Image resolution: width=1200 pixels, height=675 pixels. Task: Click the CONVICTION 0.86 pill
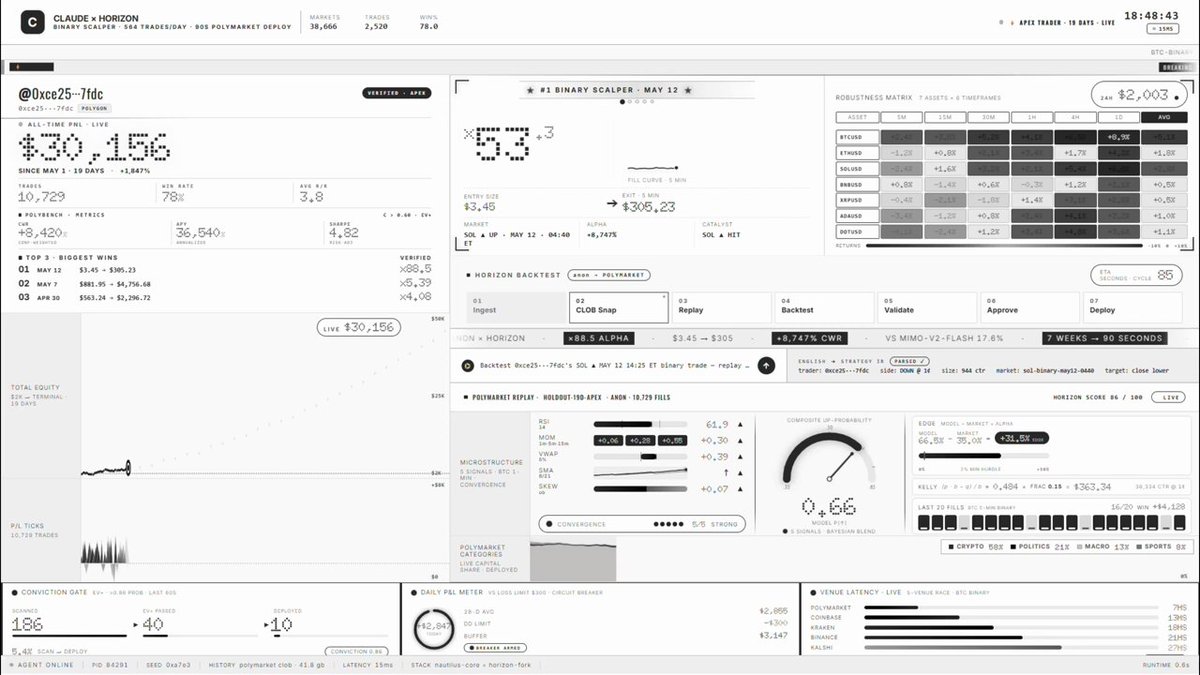coord(356,652)
